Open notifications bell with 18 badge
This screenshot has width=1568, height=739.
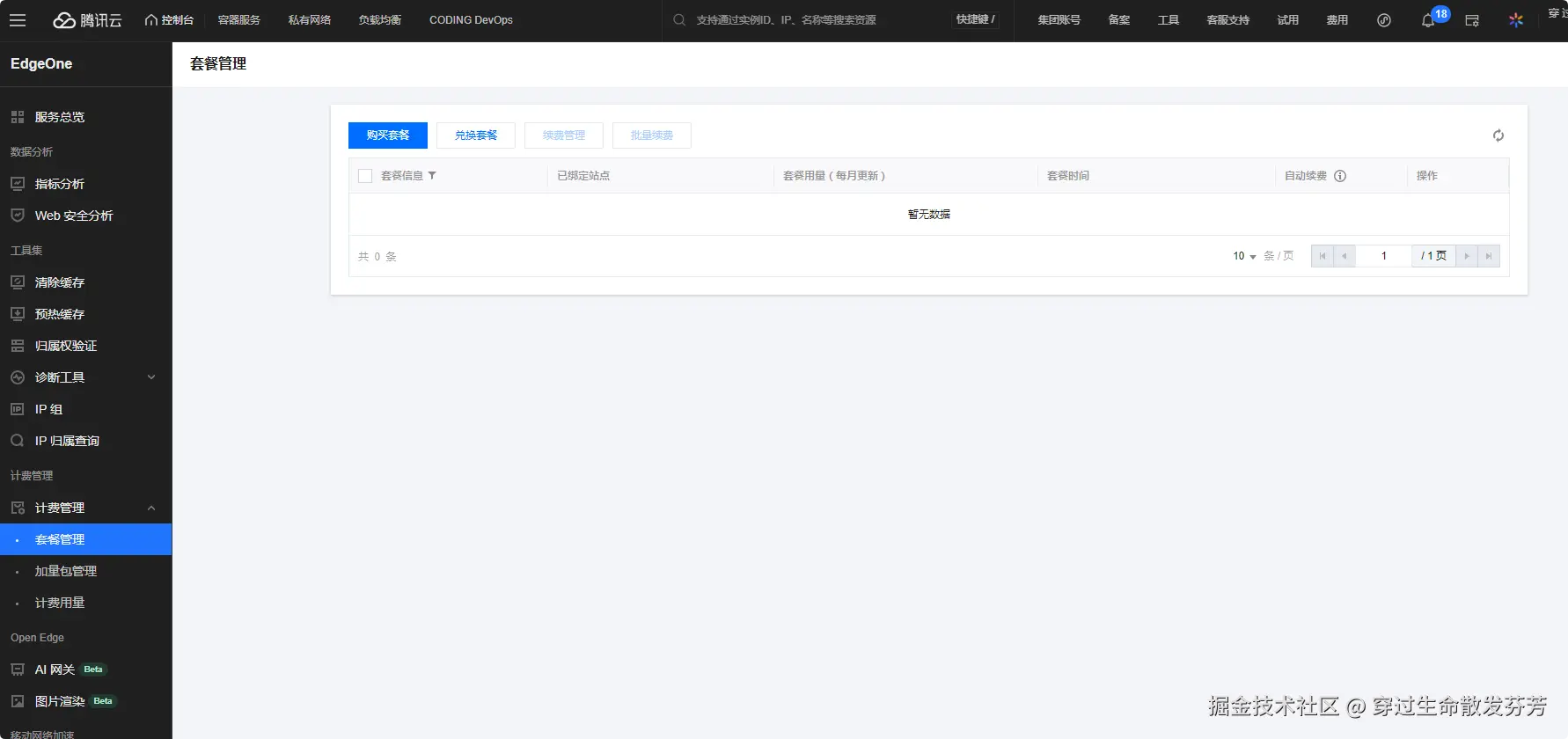click(x=1428, y=19)
